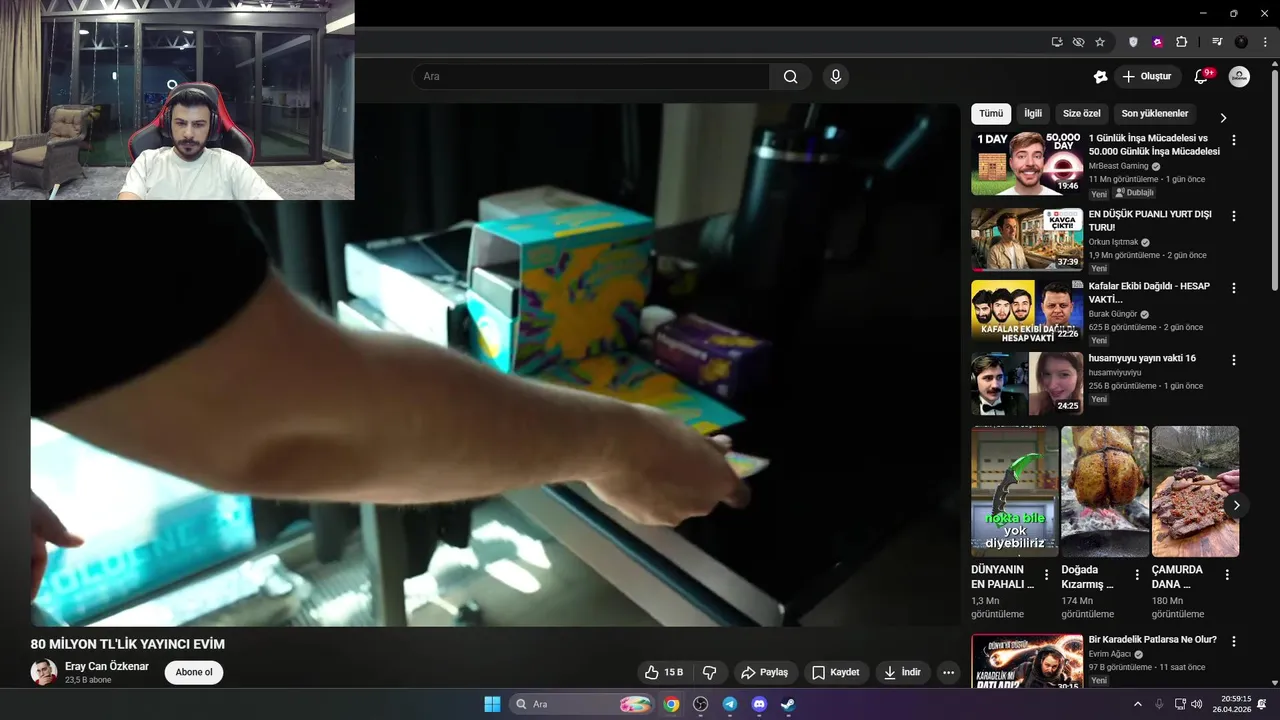Open the ÇAMURDA DANA Shorts thumbnail
The image size is (1280, 720).
(1195, 491)
